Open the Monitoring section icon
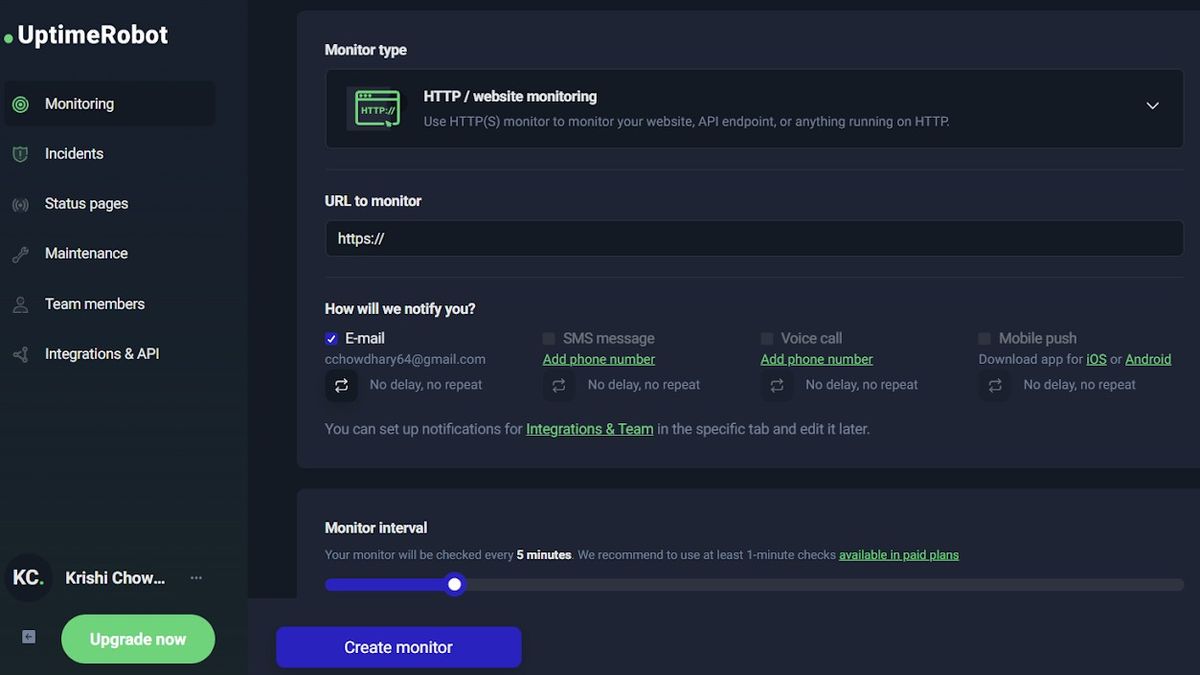 point(21,103)
